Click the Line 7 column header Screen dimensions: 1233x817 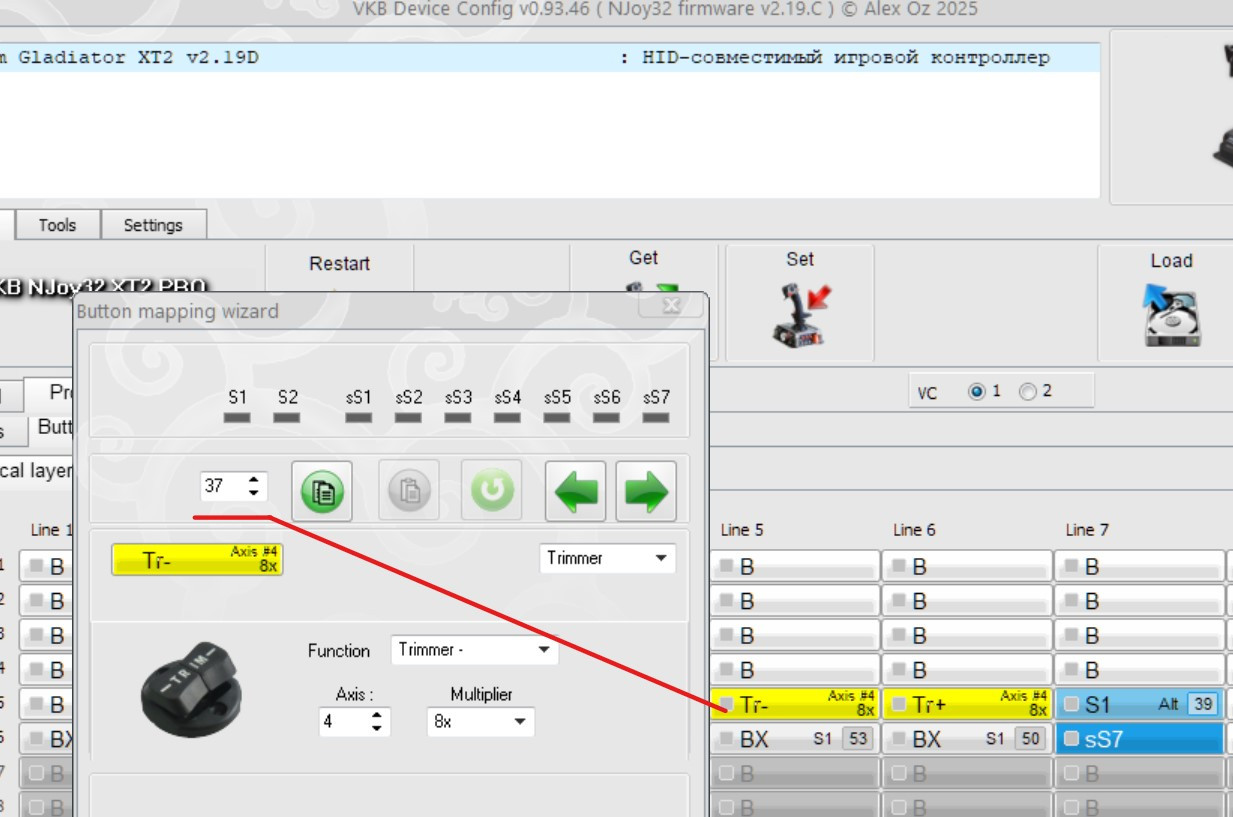pyautogui.click(x=1087, y=530)
